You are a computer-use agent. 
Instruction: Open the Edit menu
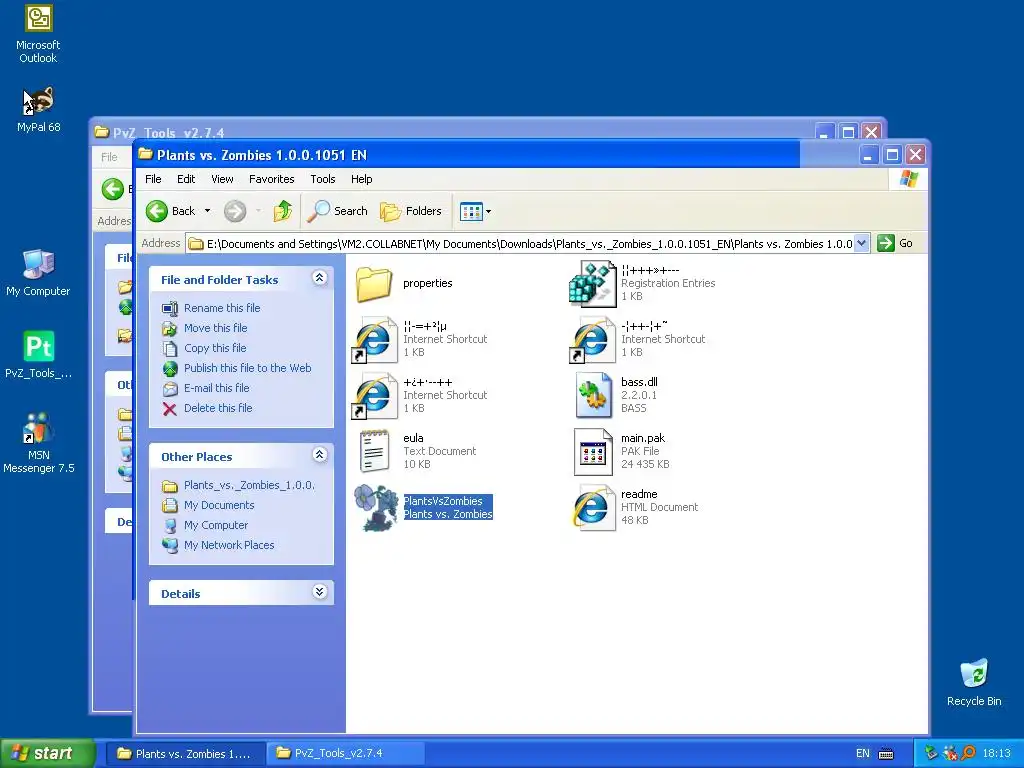click(186, 179)
